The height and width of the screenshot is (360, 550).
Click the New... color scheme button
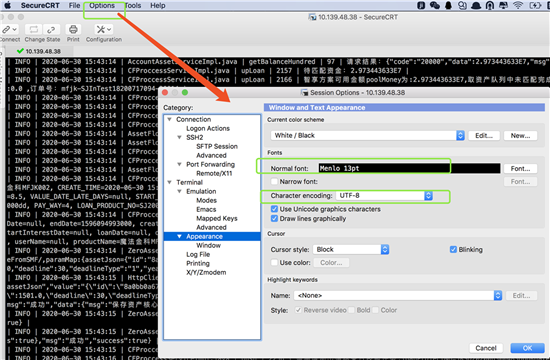click(x=520, y=135)
